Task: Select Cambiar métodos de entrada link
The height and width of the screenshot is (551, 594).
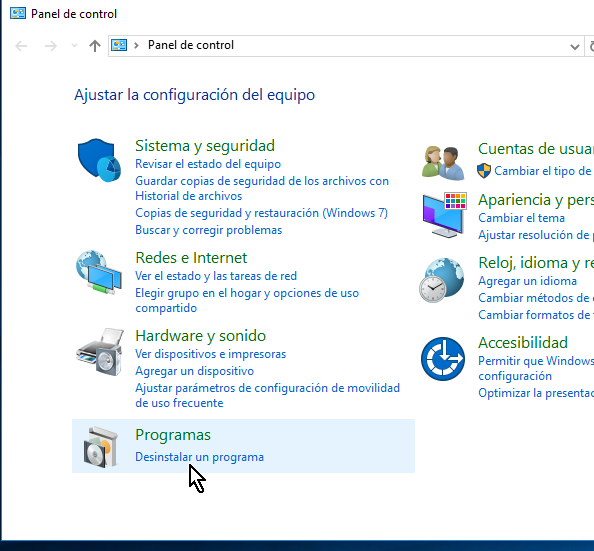Action: tap(536, 298)
